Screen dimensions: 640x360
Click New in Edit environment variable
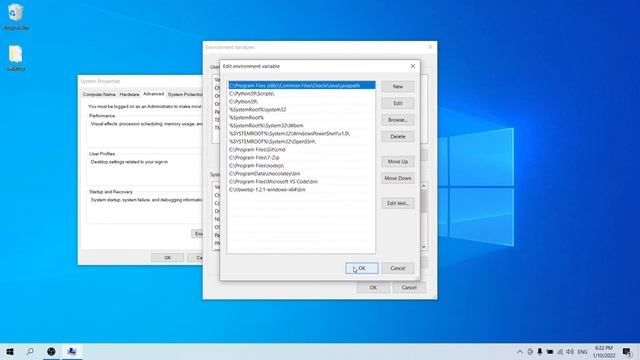click(398, 87)
